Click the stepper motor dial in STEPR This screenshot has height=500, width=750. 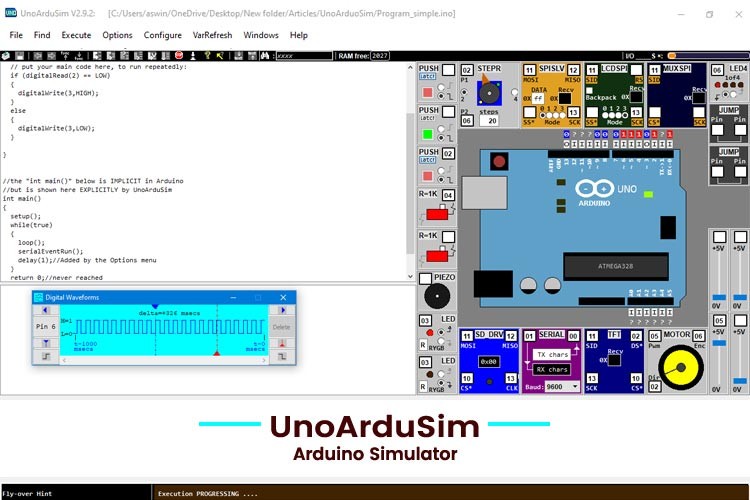[x=489, y=93]
